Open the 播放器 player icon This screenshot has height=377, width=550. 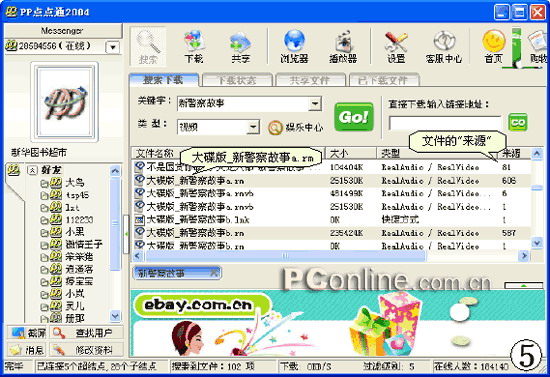(343, 47)
